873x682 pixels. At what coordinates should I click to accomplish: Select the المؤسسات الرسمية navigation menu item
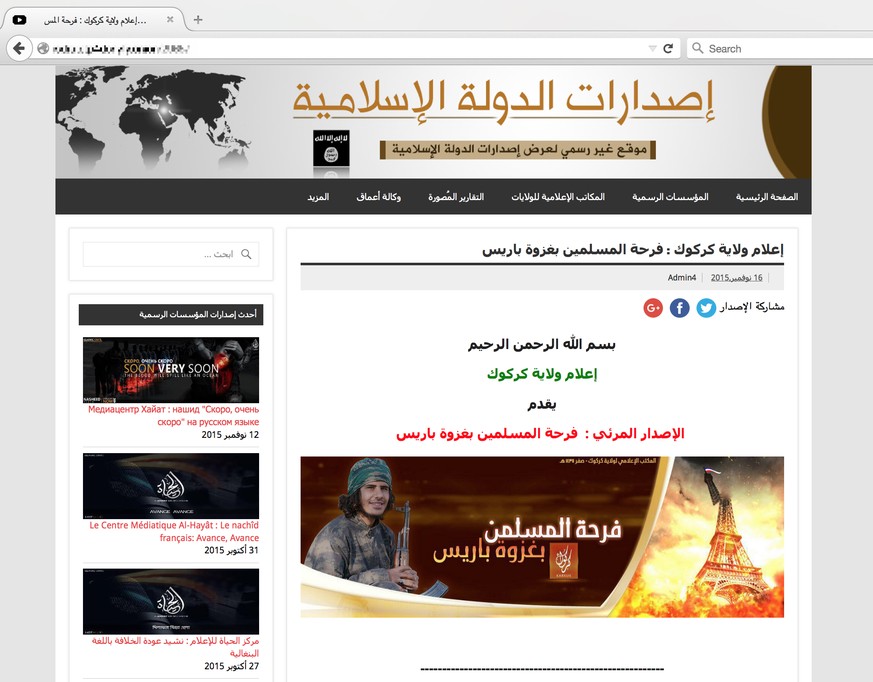670,197
